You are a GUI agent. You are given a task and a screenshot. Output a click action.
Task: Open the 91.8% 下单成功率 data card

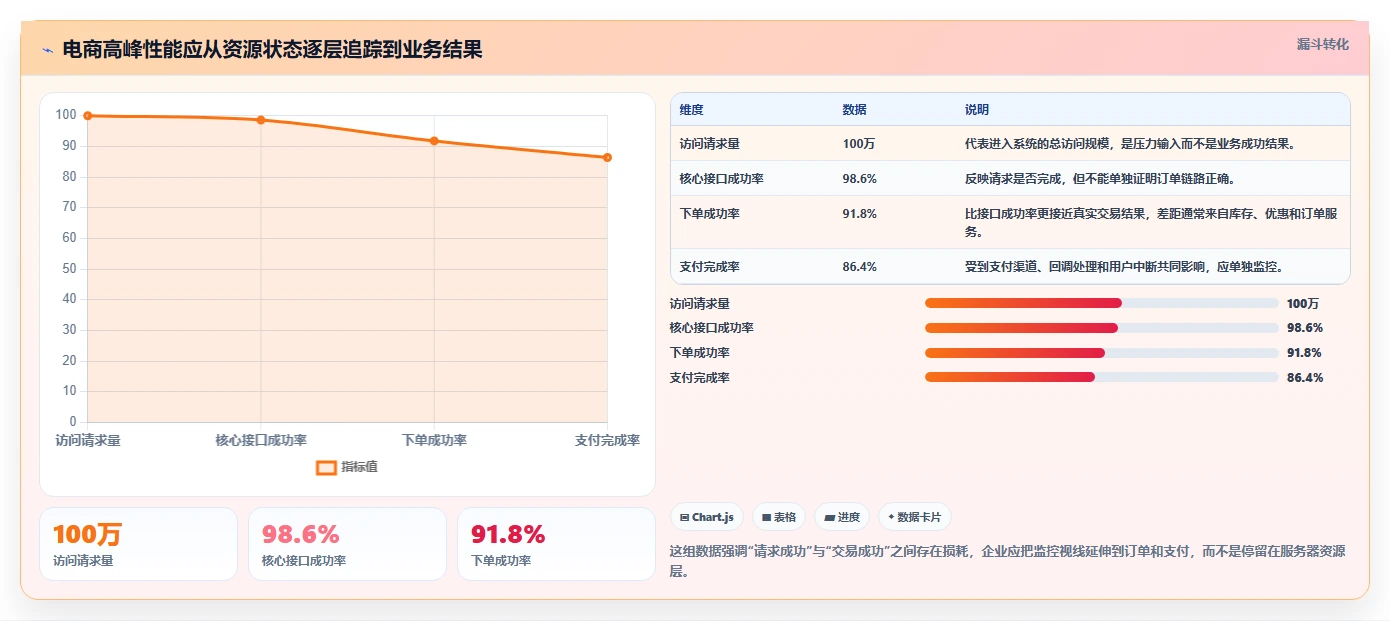(556, 544)
